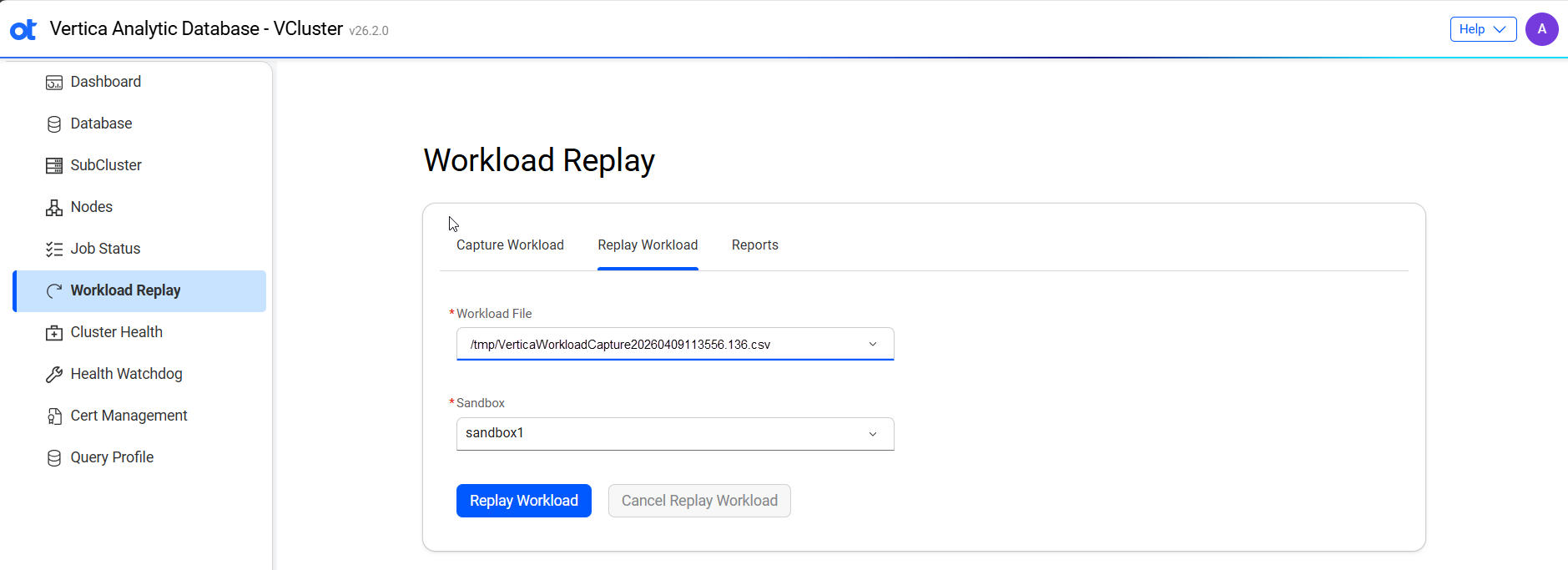The height and width of the screenshot is (570, 1568).
Task: Open Job Status in sidebar
Action: (139, 249)
